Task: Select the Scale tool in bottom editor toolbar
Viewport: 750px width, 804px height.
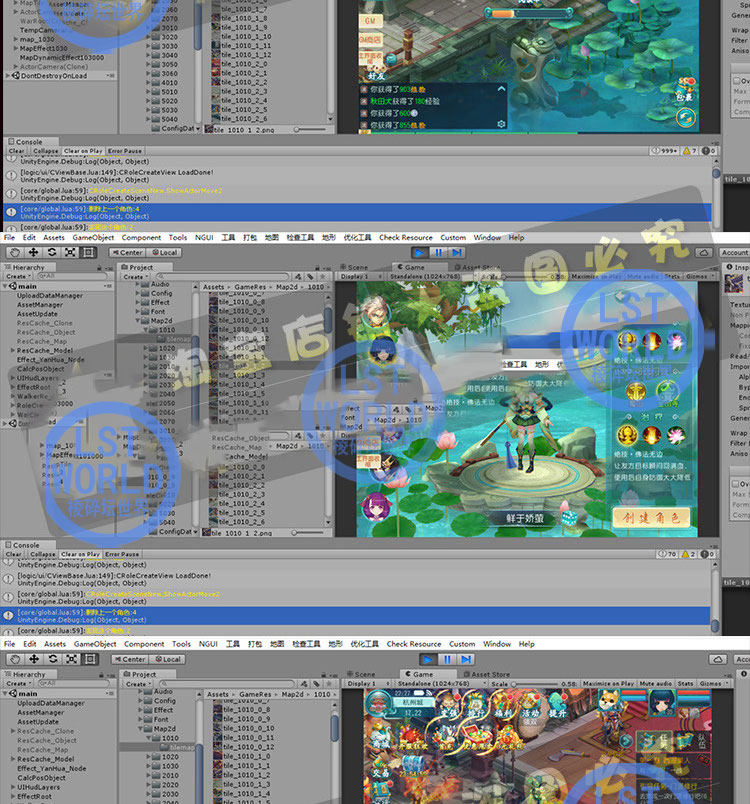Action: [x=71, y=659]
